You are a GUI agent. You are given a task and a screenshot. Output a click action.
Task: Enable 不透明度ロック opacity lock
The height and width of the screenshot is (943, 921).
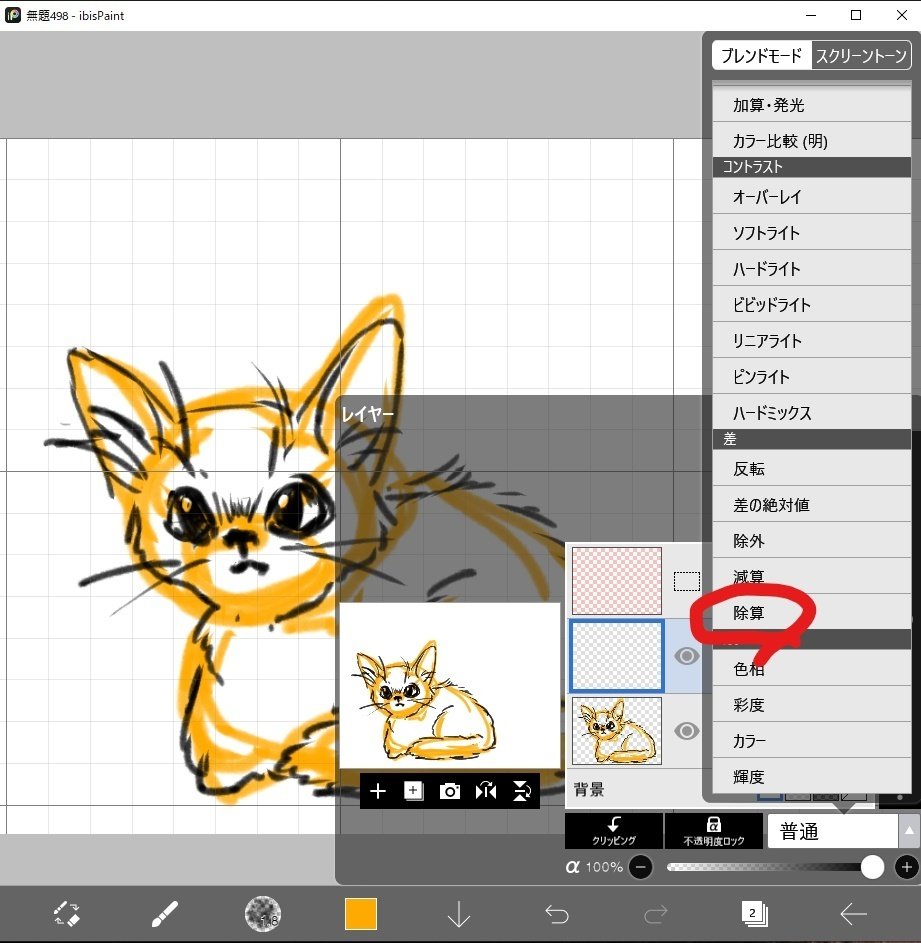[x=714, y=831]
